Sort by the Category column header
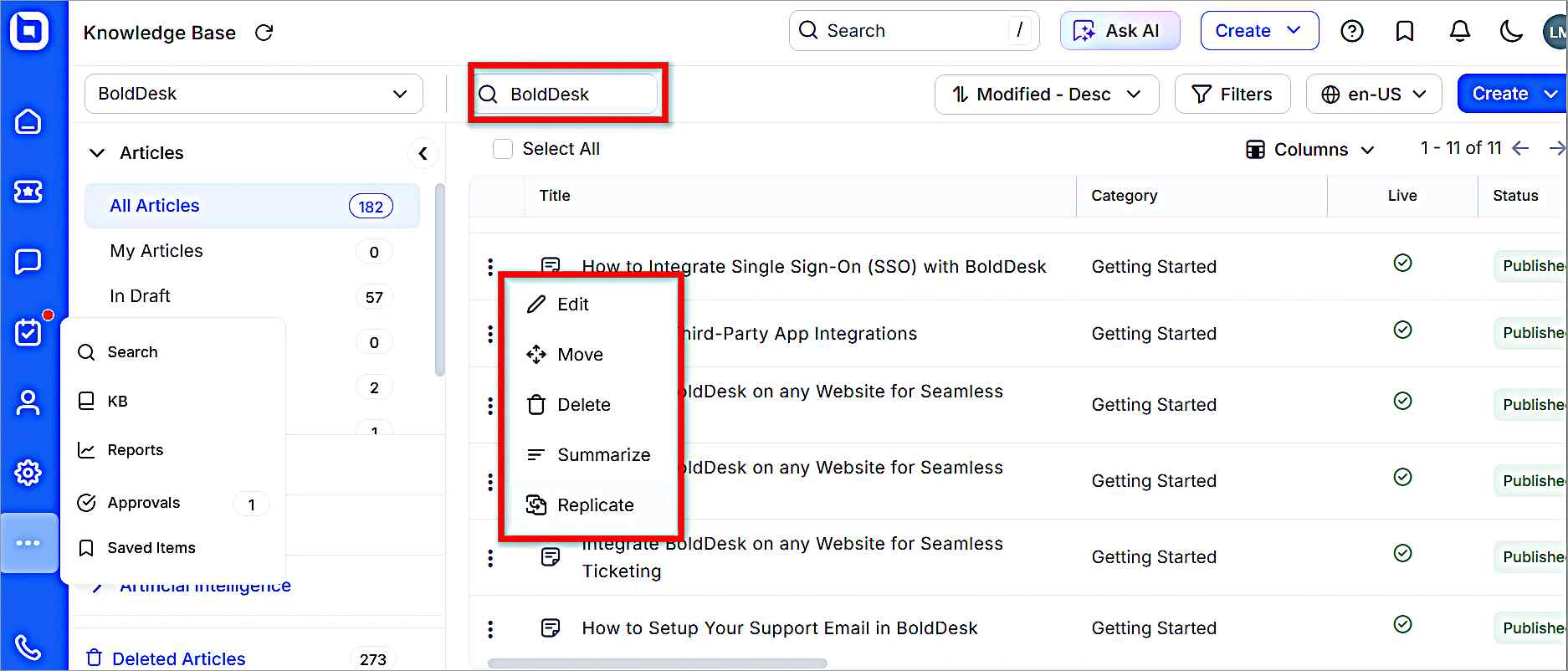Screen dimensions: 1568x671 (1125, 196)
